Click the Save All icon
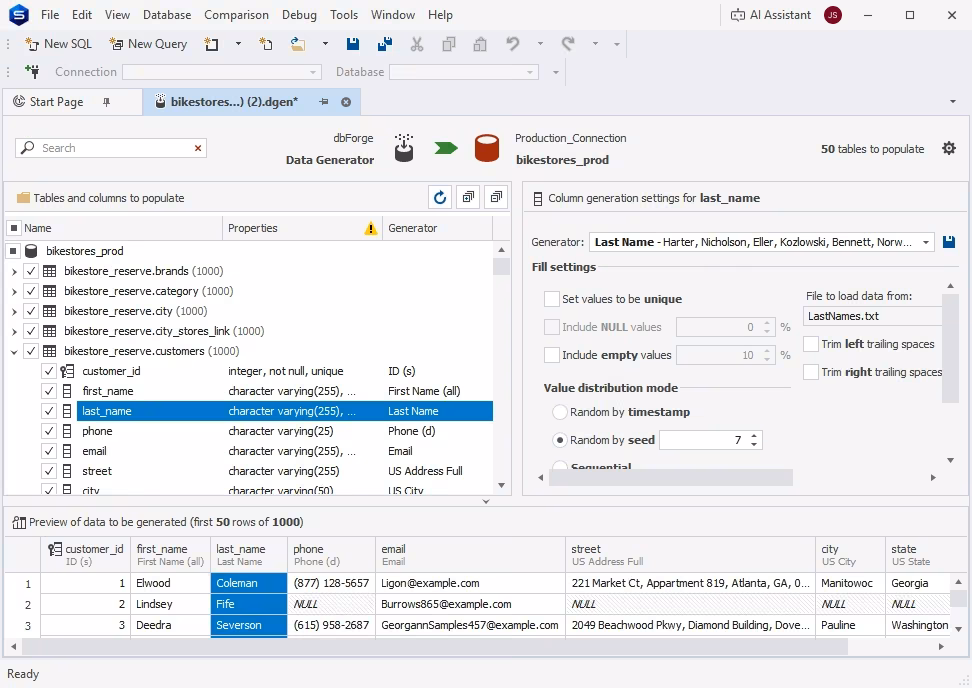 click(384, 44)
